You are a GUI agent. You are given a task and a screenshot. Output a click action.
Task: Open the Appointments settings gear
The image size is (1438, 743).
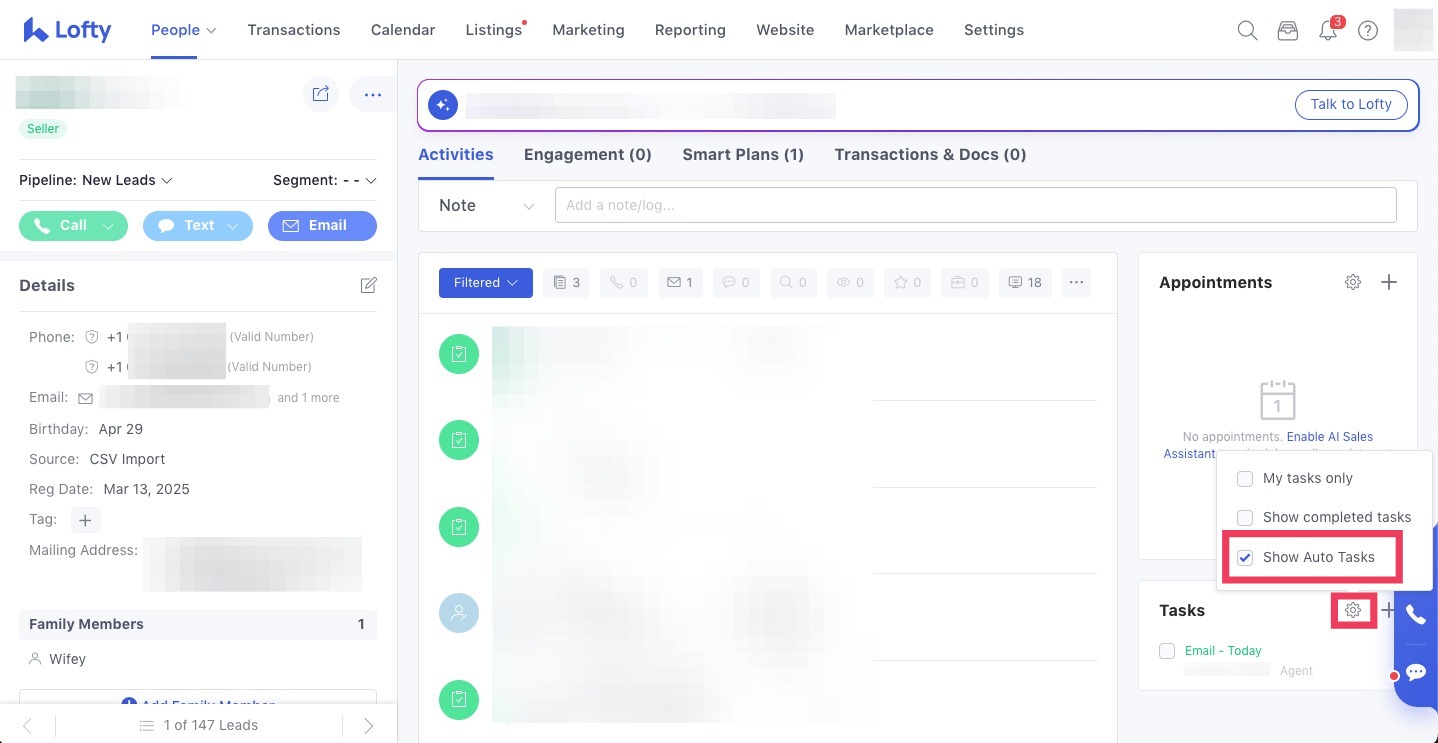1353,283
